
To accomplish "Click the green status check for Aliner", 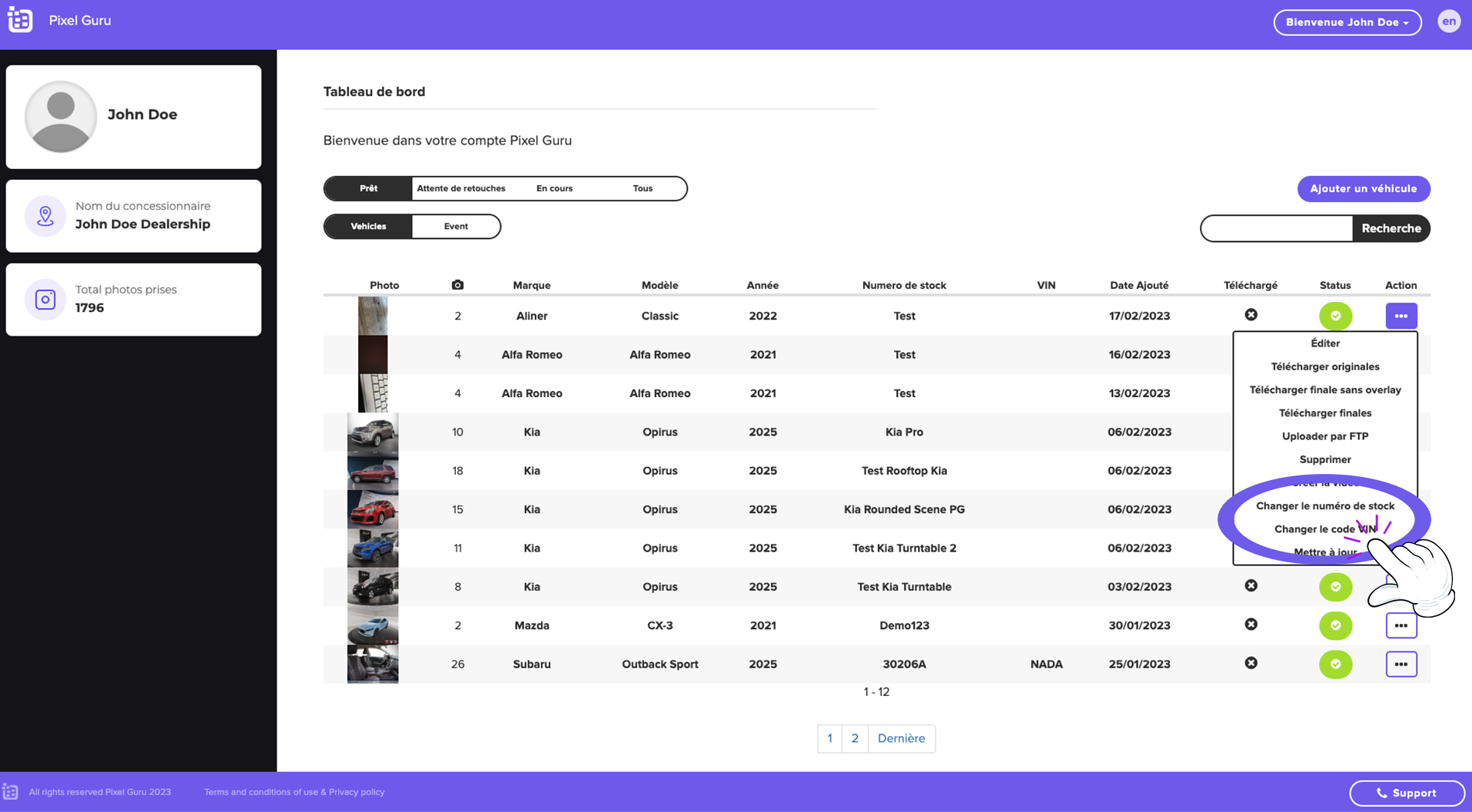I will (1335, 316).
